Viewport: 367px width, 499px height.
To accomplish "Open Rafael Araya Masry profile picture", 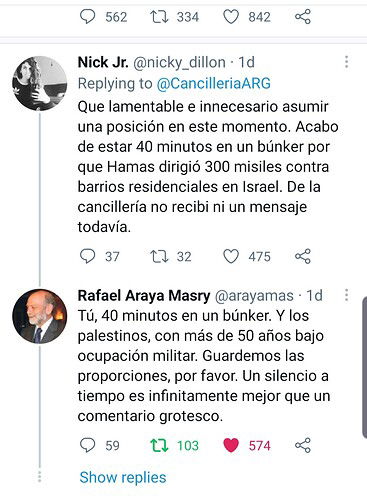I will [x=40, y=316].
